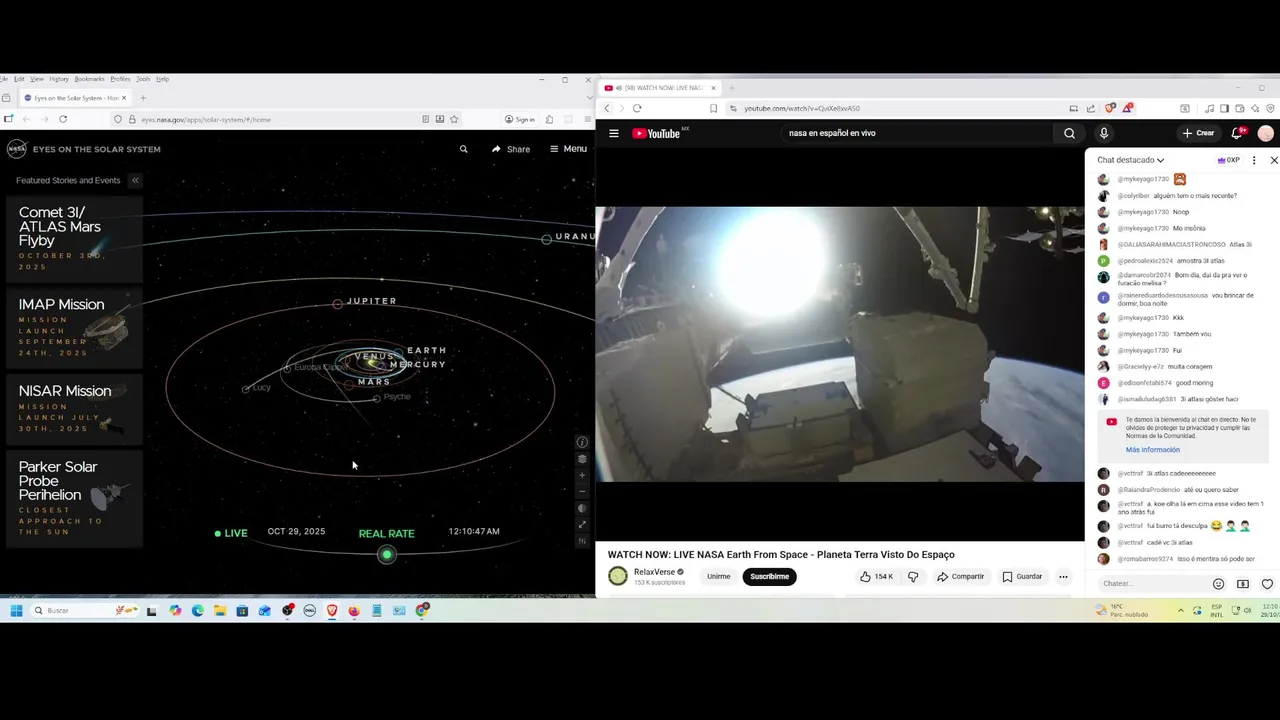
Task: Activate YouTube voice search microphone
Action: pos(1104,133)
